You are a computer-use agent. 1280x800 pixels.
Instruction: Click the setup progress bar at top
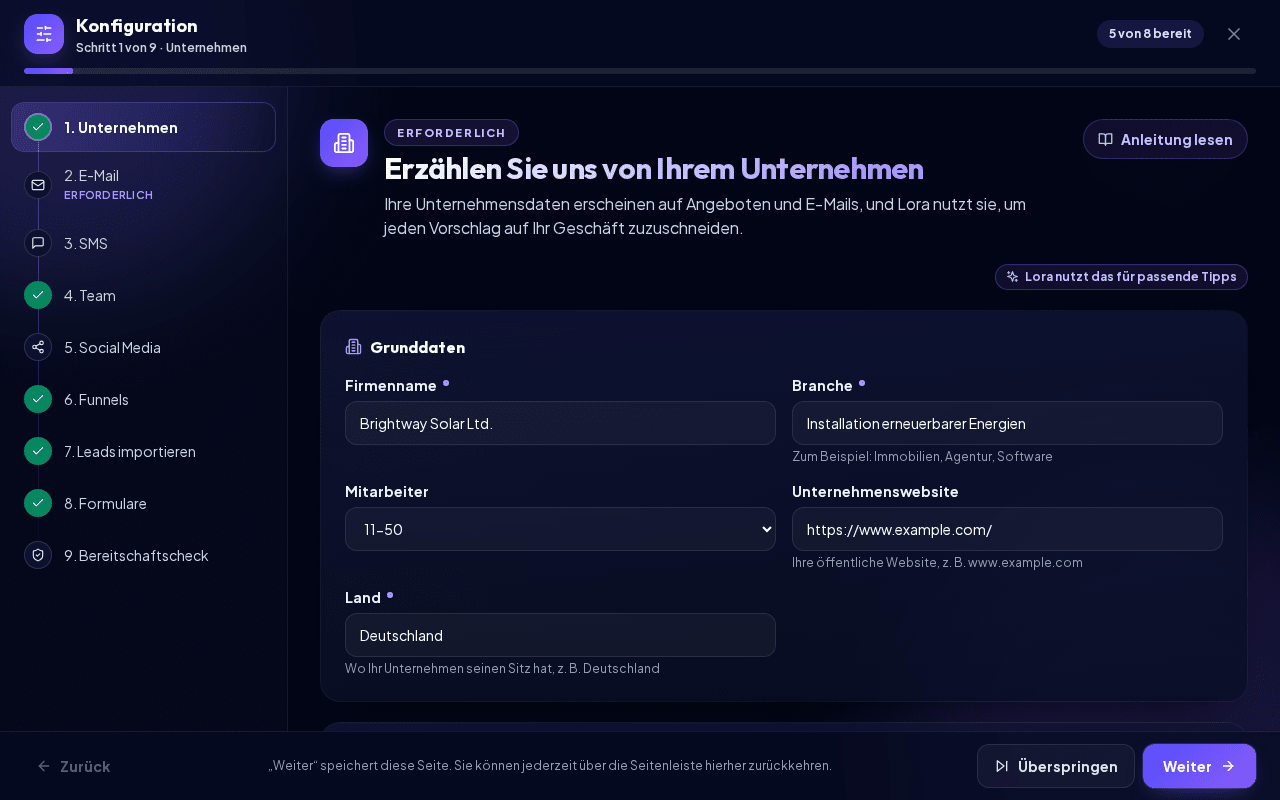[x=640, y=71]
